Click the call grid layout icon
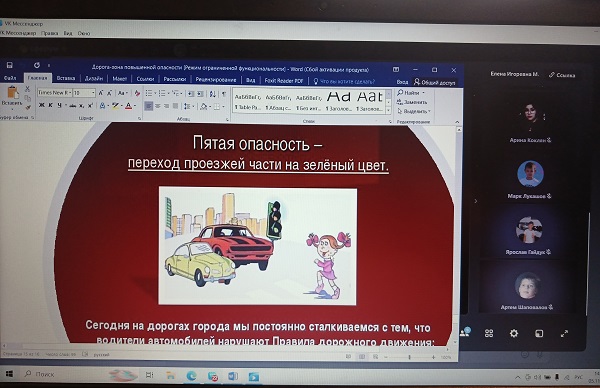Viewport: 600px width, 388px height. click(x=489, y=333)
